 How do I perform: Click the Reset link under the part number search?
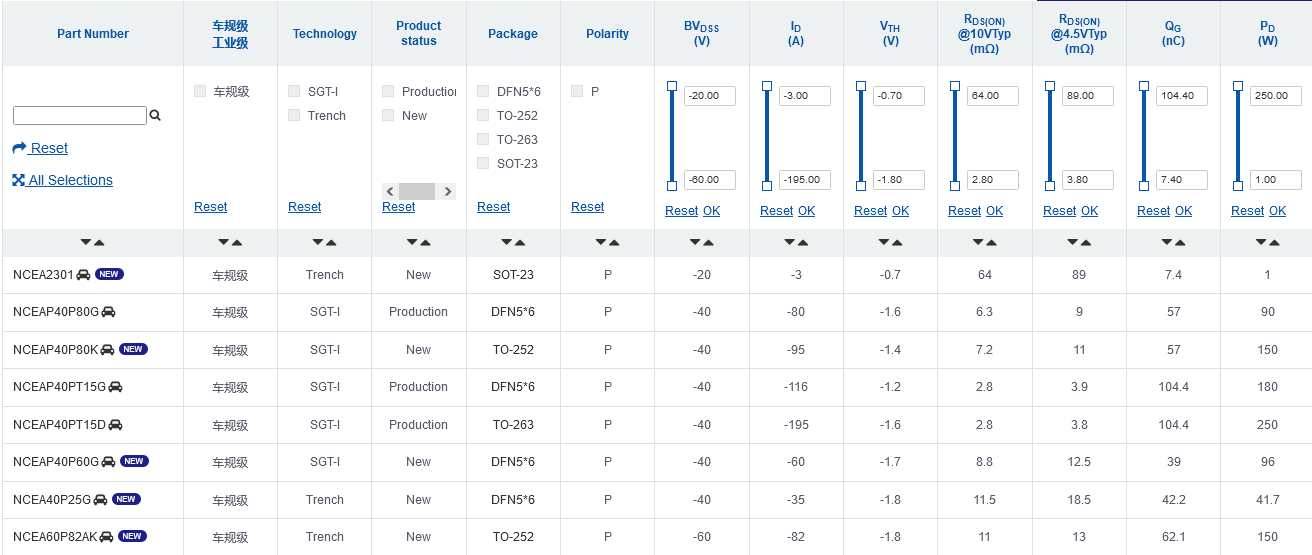[x=40, y=148]
